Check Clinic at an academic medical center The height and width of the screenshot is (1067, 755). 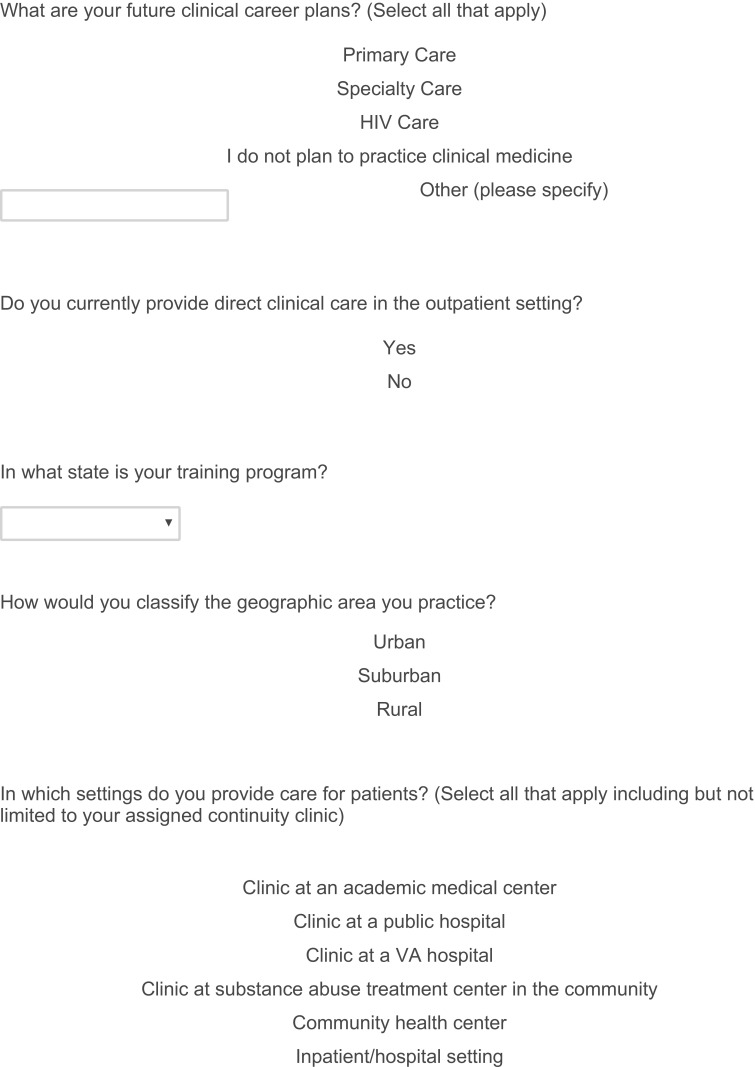tap(399, 888)
